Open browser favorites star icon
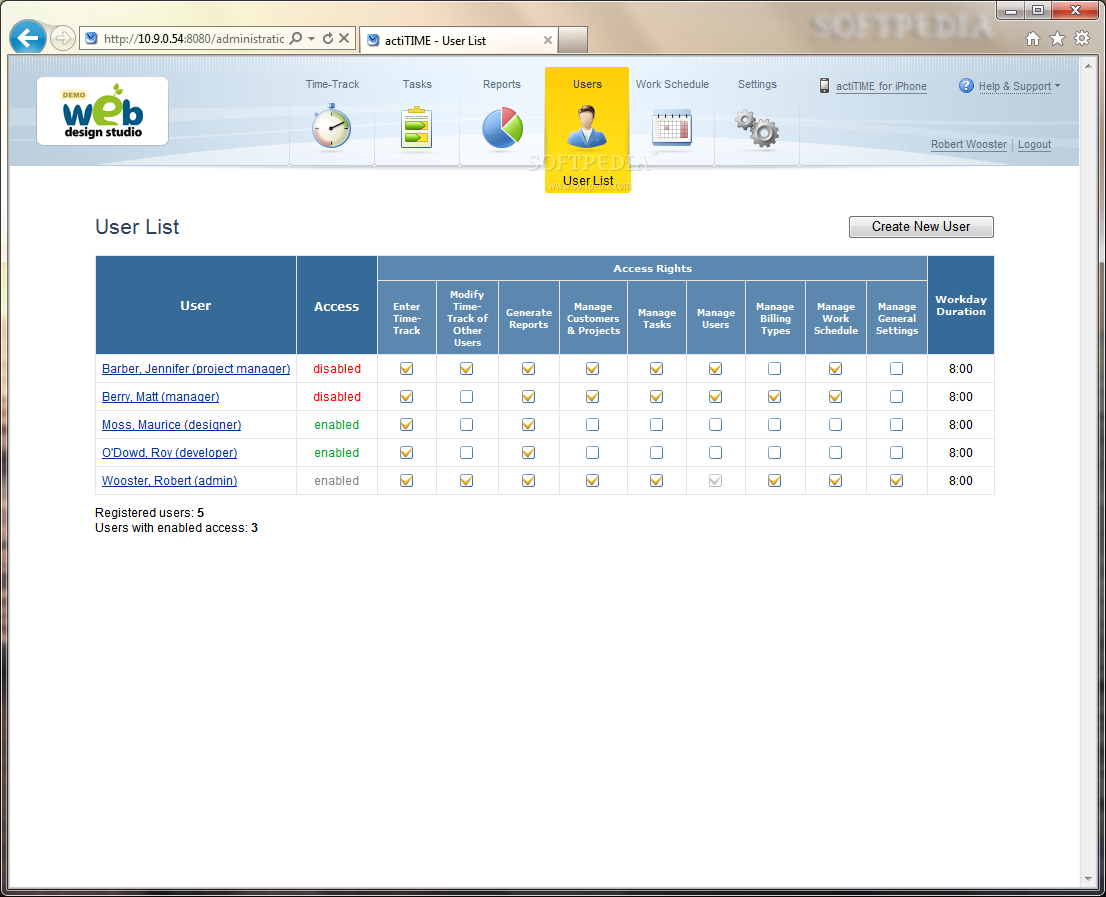This screenshot has height=897, width=1106. click(1057, 39)
